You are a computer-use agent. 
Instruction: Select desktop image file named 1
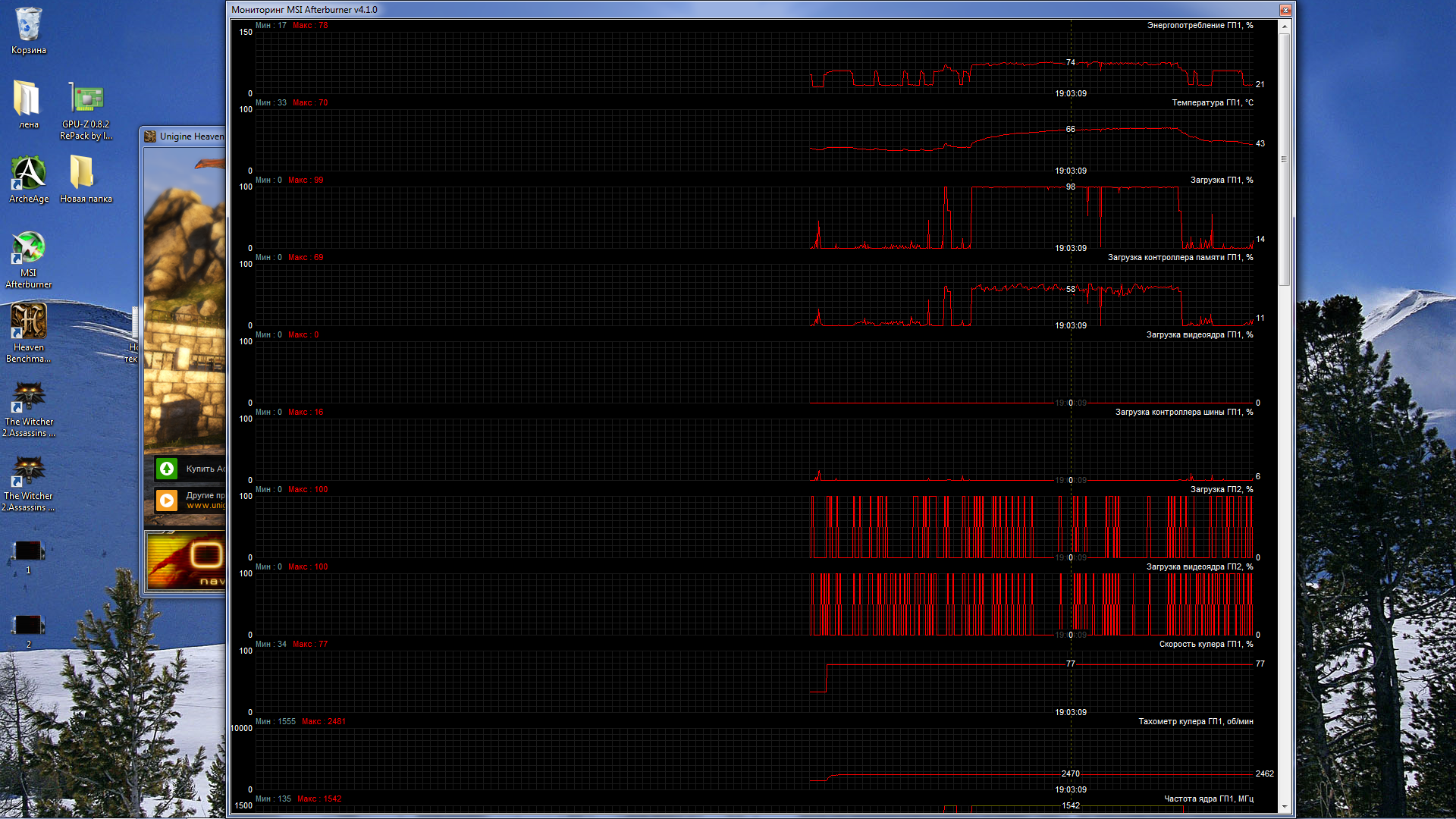point(28,551)
